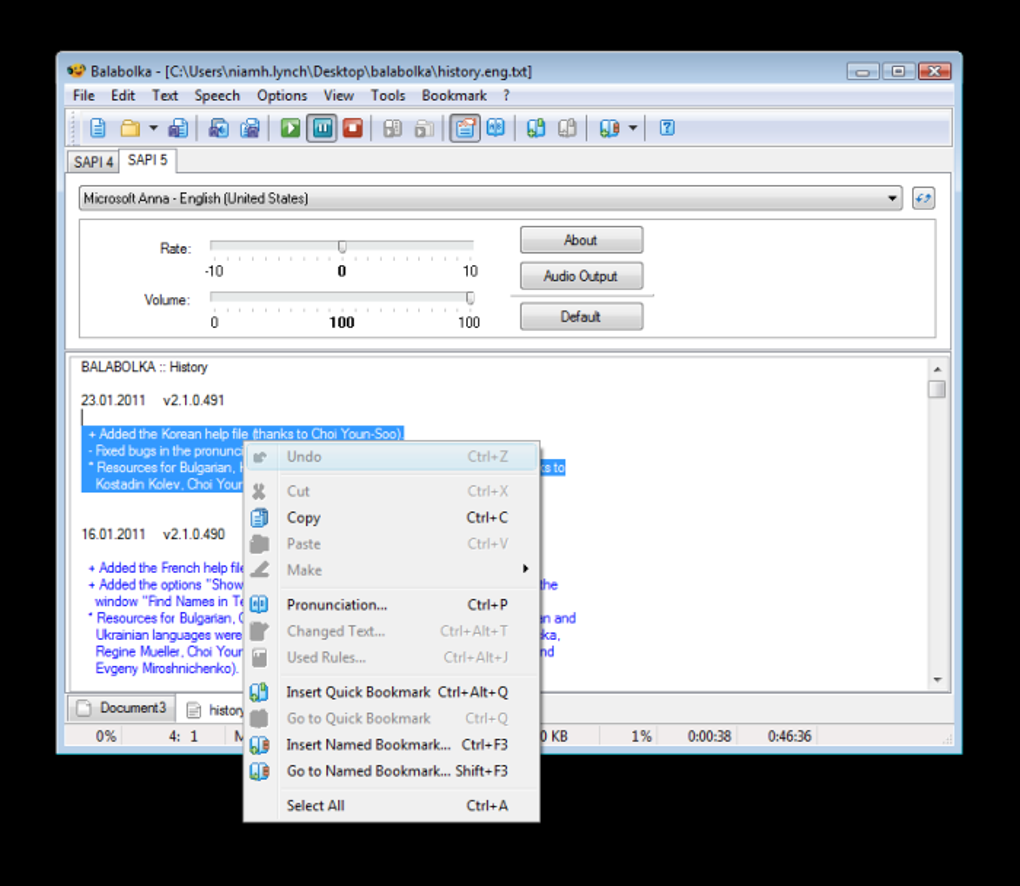Choose Select All in the context menu
The image size is (1020, 886).
392,805
